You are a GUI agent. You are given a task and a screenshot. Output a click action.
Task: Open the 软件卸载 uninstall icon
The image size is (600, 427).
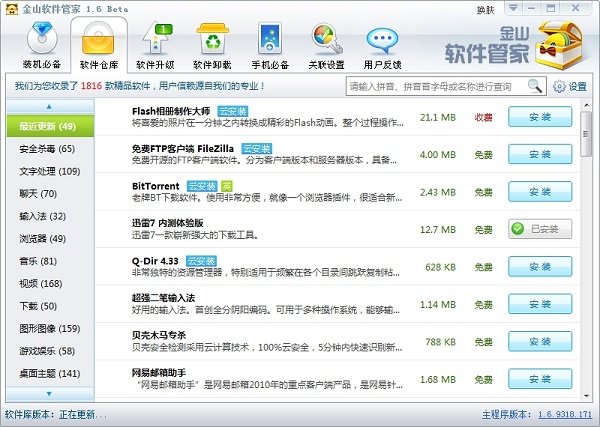tap(212, 47)
